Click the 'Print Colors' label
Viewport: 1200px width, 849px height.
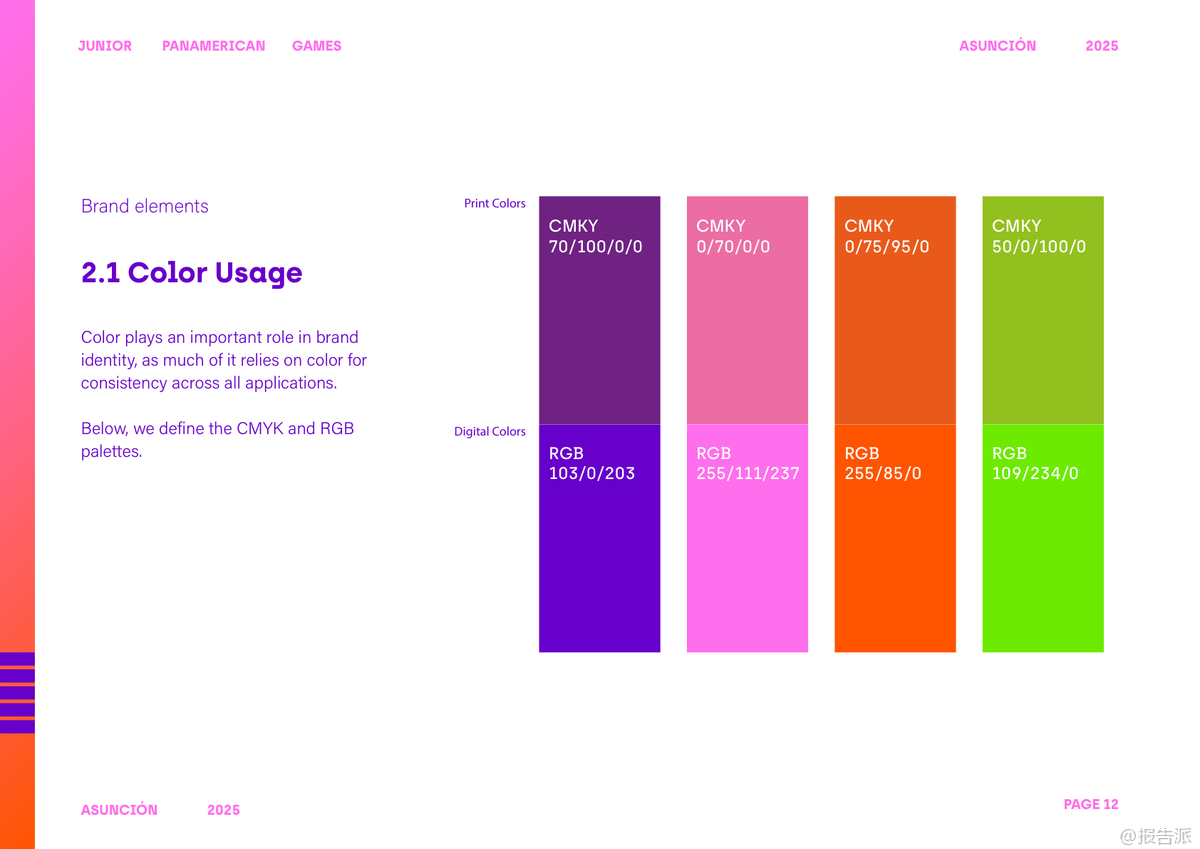point(494,203)
